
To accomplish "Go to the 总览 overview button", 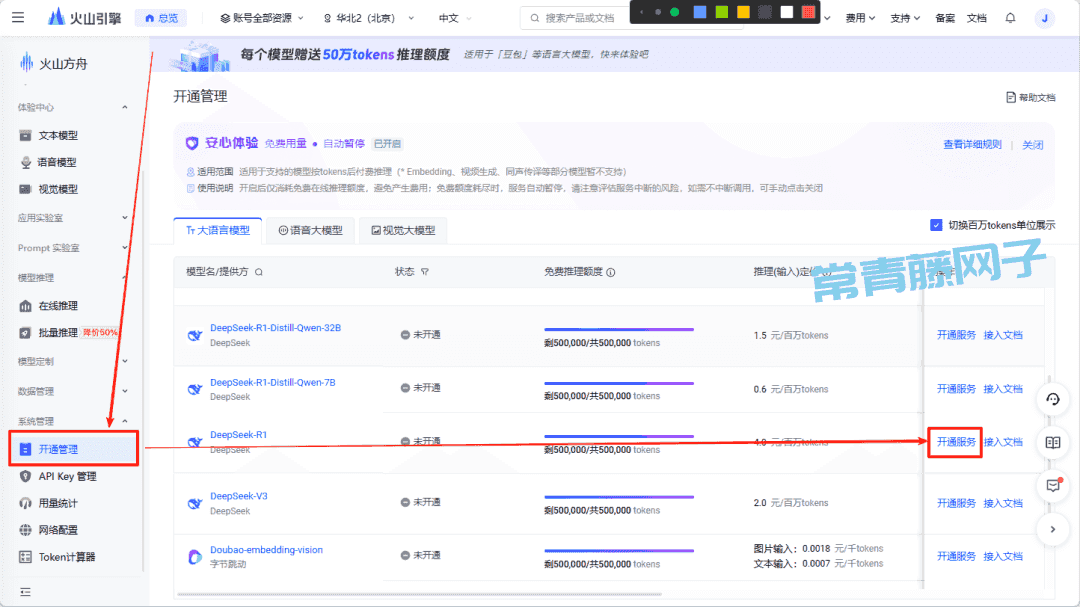I will (x=161, y=18).
